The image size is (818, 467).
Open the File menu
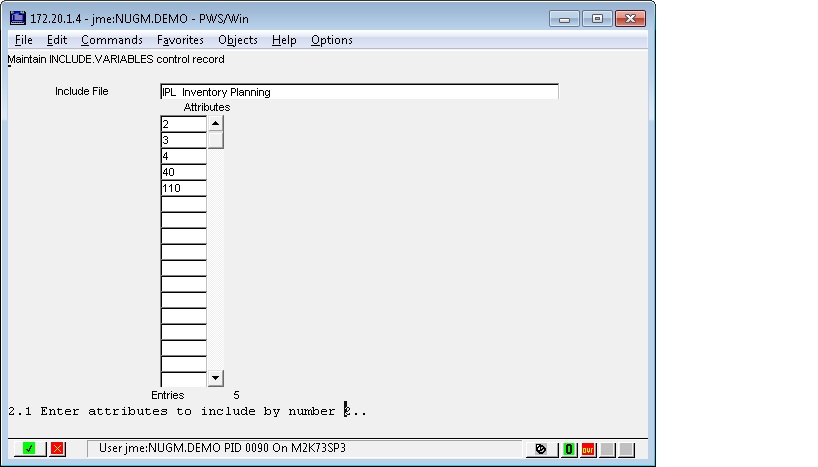pos(24,40)
